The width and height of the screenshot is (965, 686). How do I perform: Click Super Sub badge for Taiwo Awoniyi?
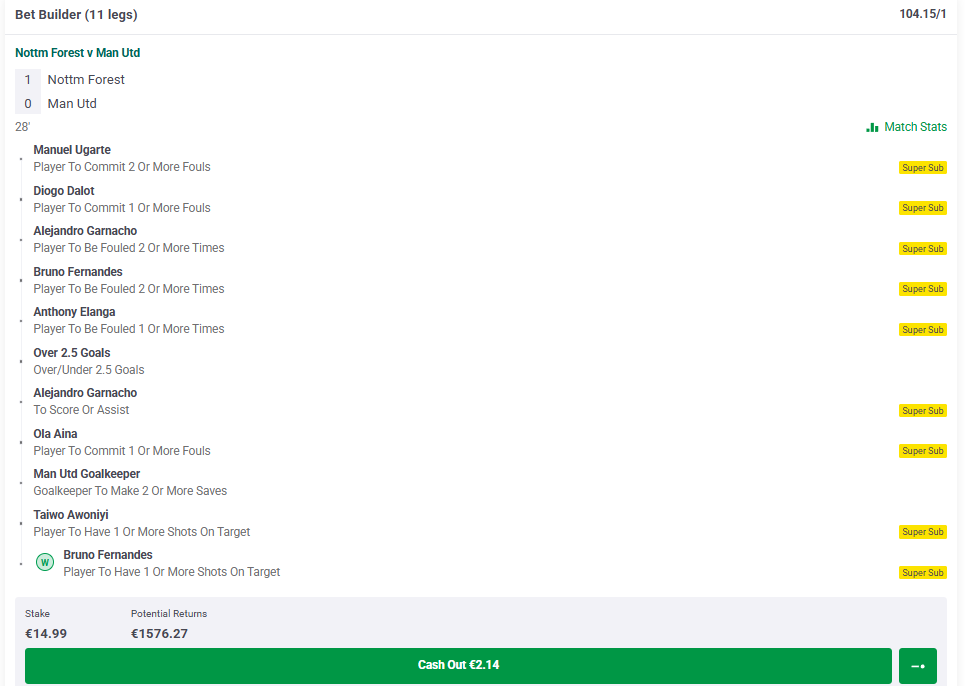pyautogui.click(x=922, y=532)
